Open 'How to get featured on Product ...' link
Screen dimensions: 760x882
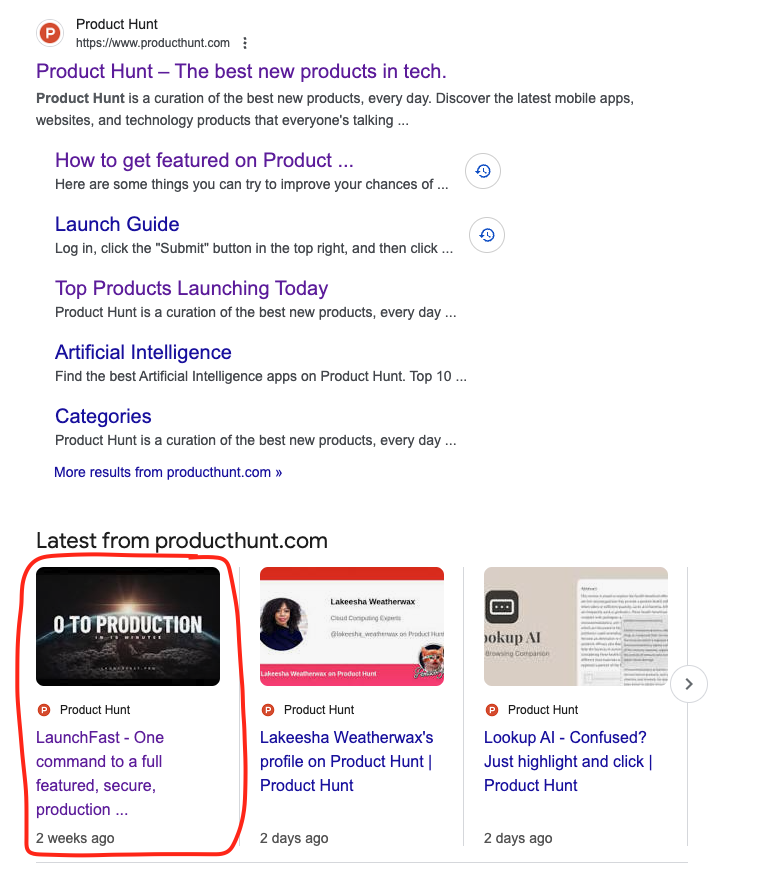[204, 160]
